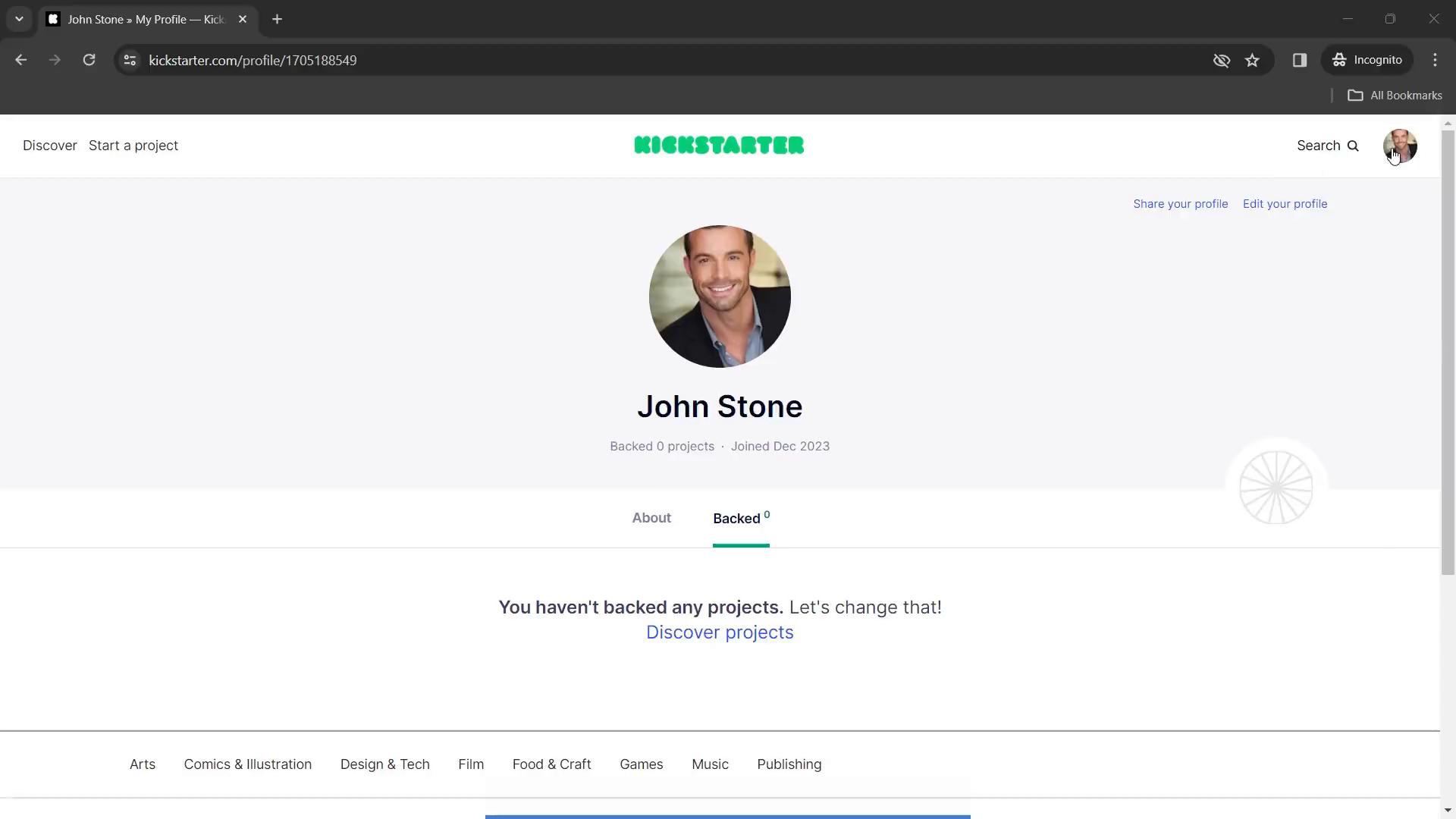Select the Backed tab on profile
Viewport: 1456px width, 819px height.
tap(740, 518)
